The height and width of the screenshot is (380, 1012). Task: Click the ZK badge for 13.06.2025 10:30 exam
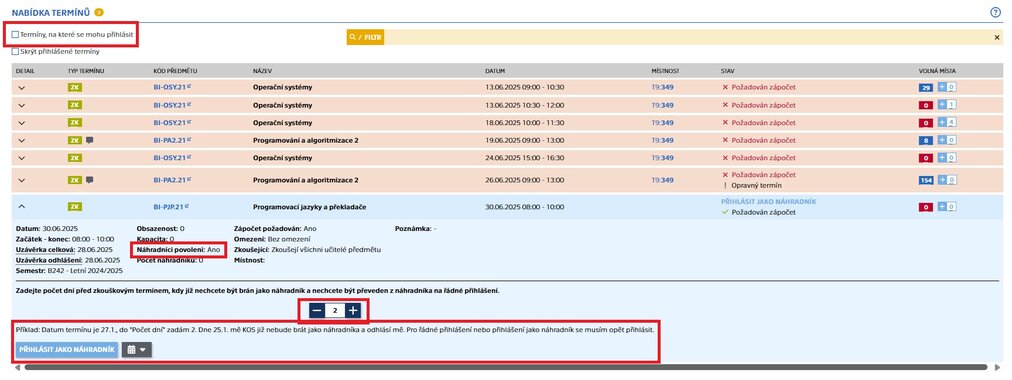pyautogui.click(x=74, y=105)
